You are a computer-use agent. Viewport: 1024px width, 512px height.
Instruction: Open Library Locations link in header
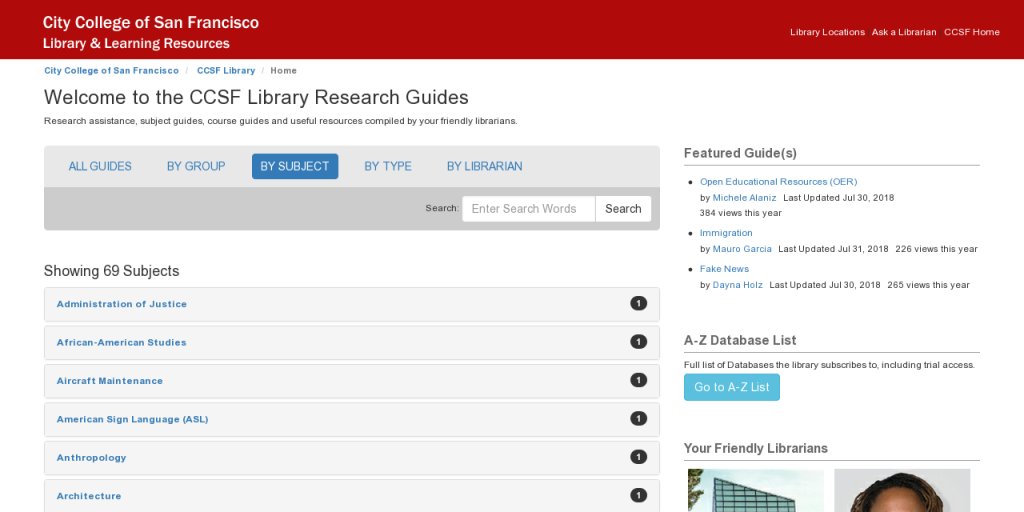pyautogui.click(x=827, y=32)
